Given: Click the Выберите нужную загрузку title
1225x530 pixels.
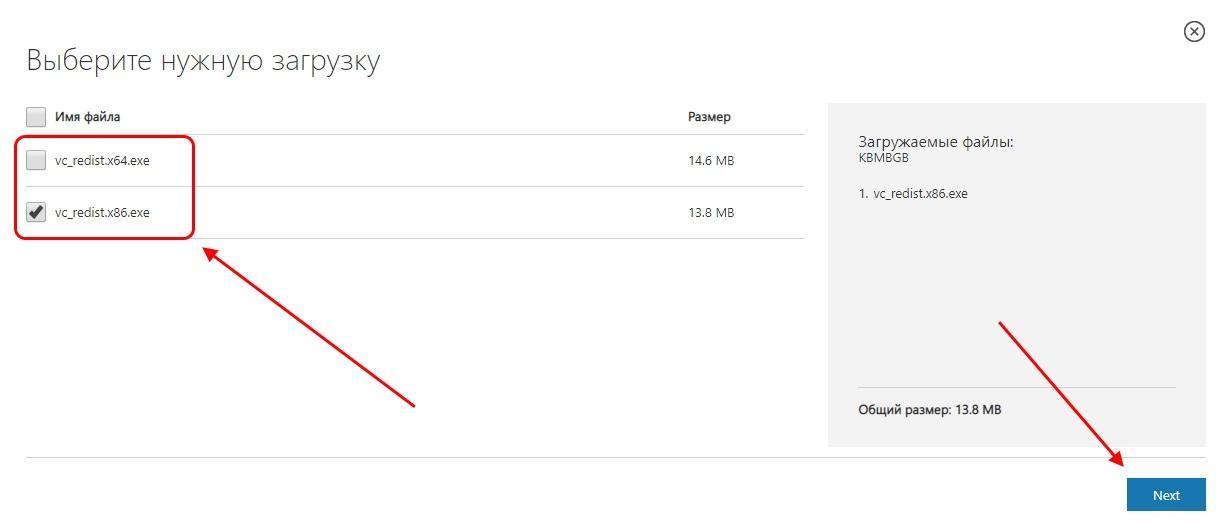Looking at the screenshot, I should point(203,60).
